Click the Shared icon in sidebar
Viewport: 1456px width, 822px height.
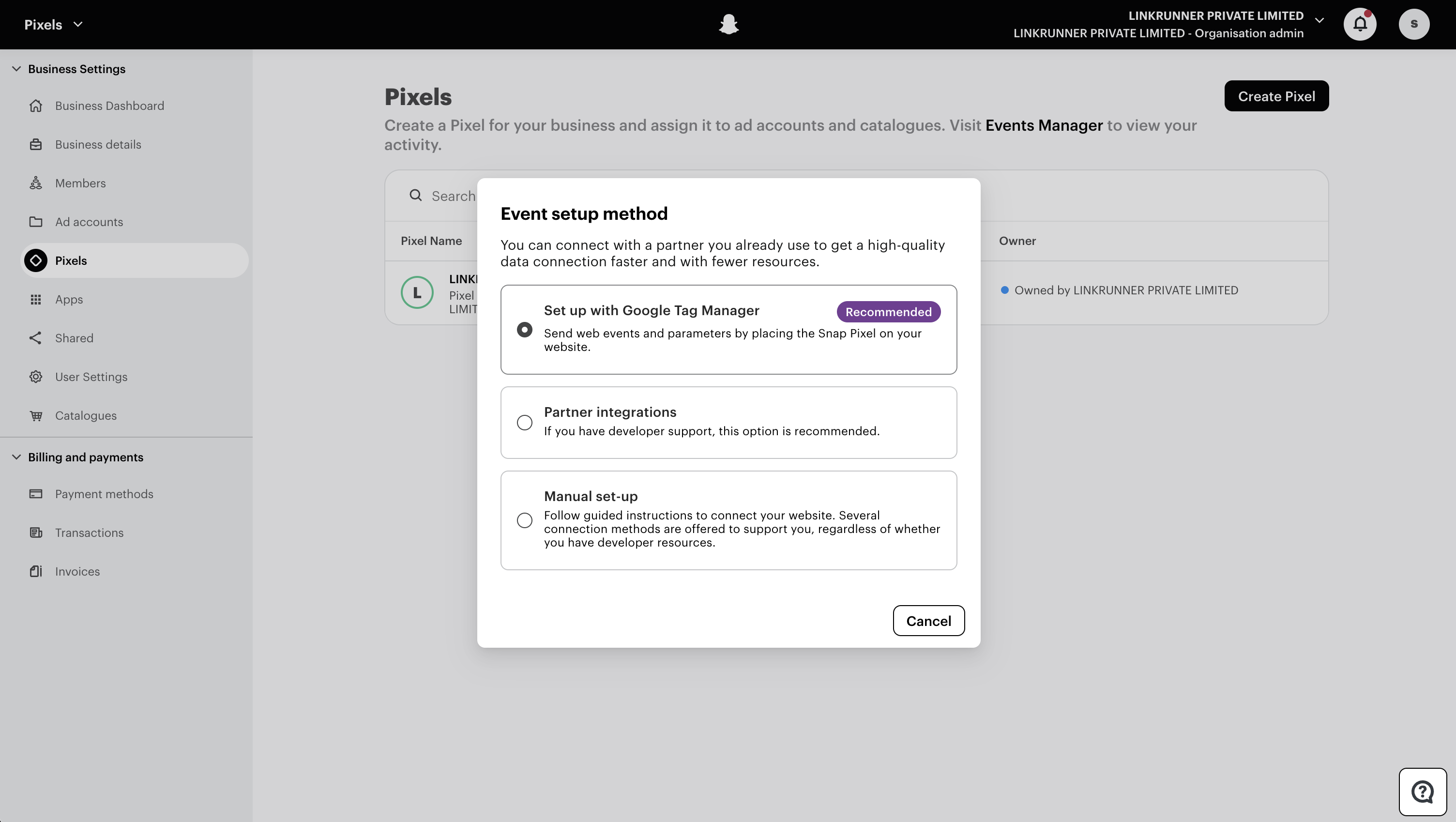pyautogui.click(x=36, y=337)
